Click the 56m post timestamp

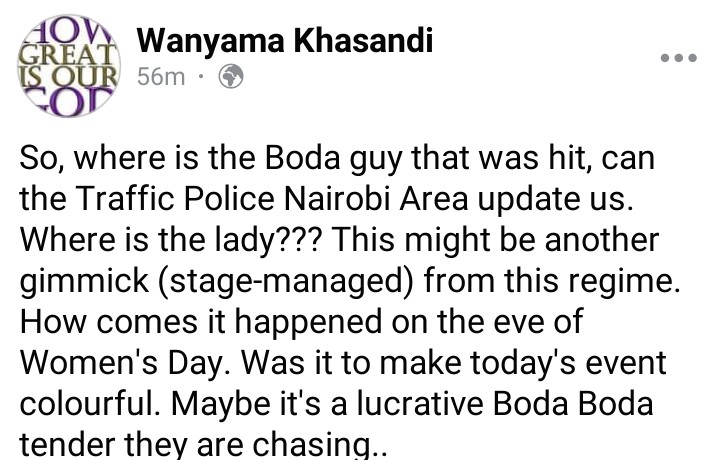pos(161,77)
